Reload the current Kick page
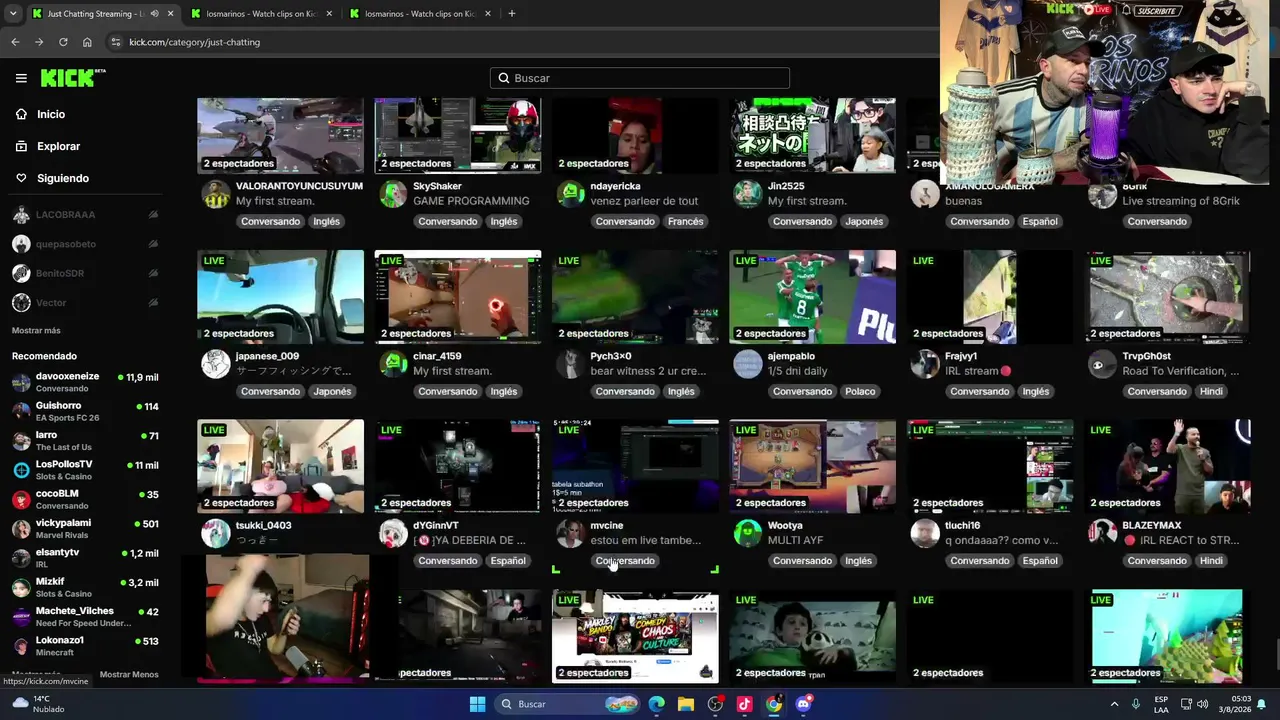Viewport: 1280px width, 720px height. 63,42
